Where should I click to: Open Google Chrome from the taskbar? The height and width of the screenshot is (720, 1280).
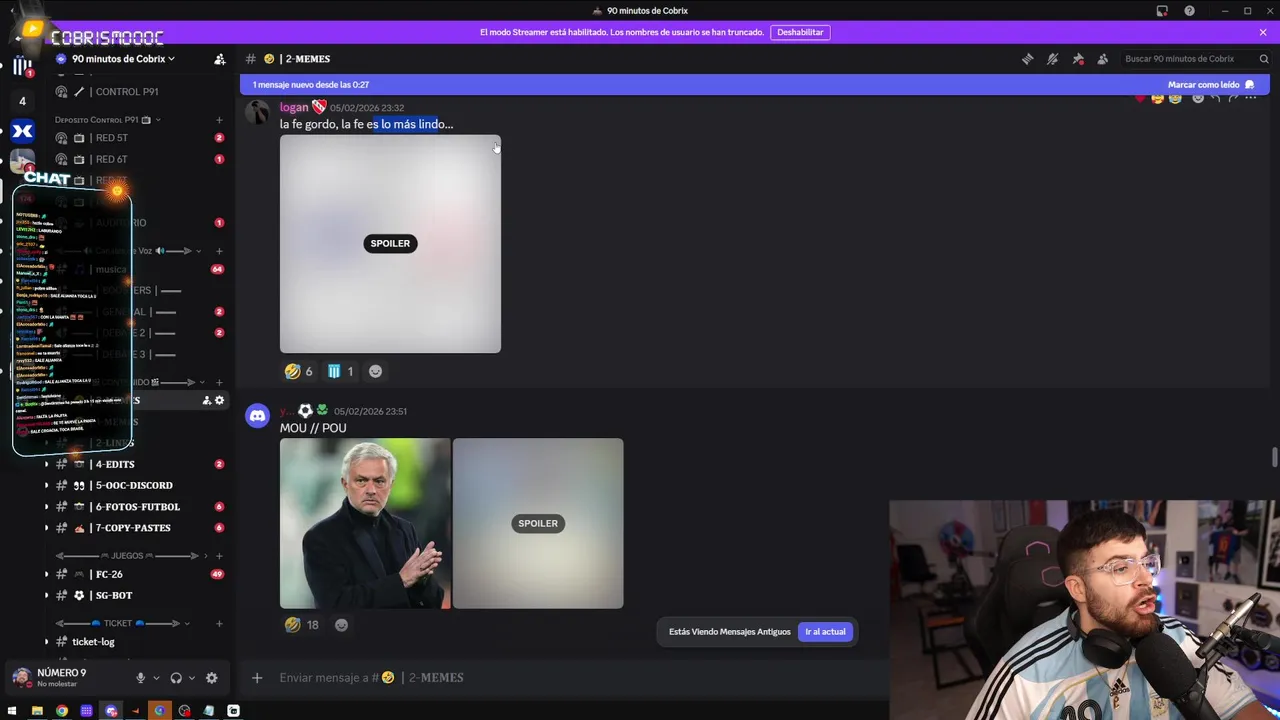(62, 711)
